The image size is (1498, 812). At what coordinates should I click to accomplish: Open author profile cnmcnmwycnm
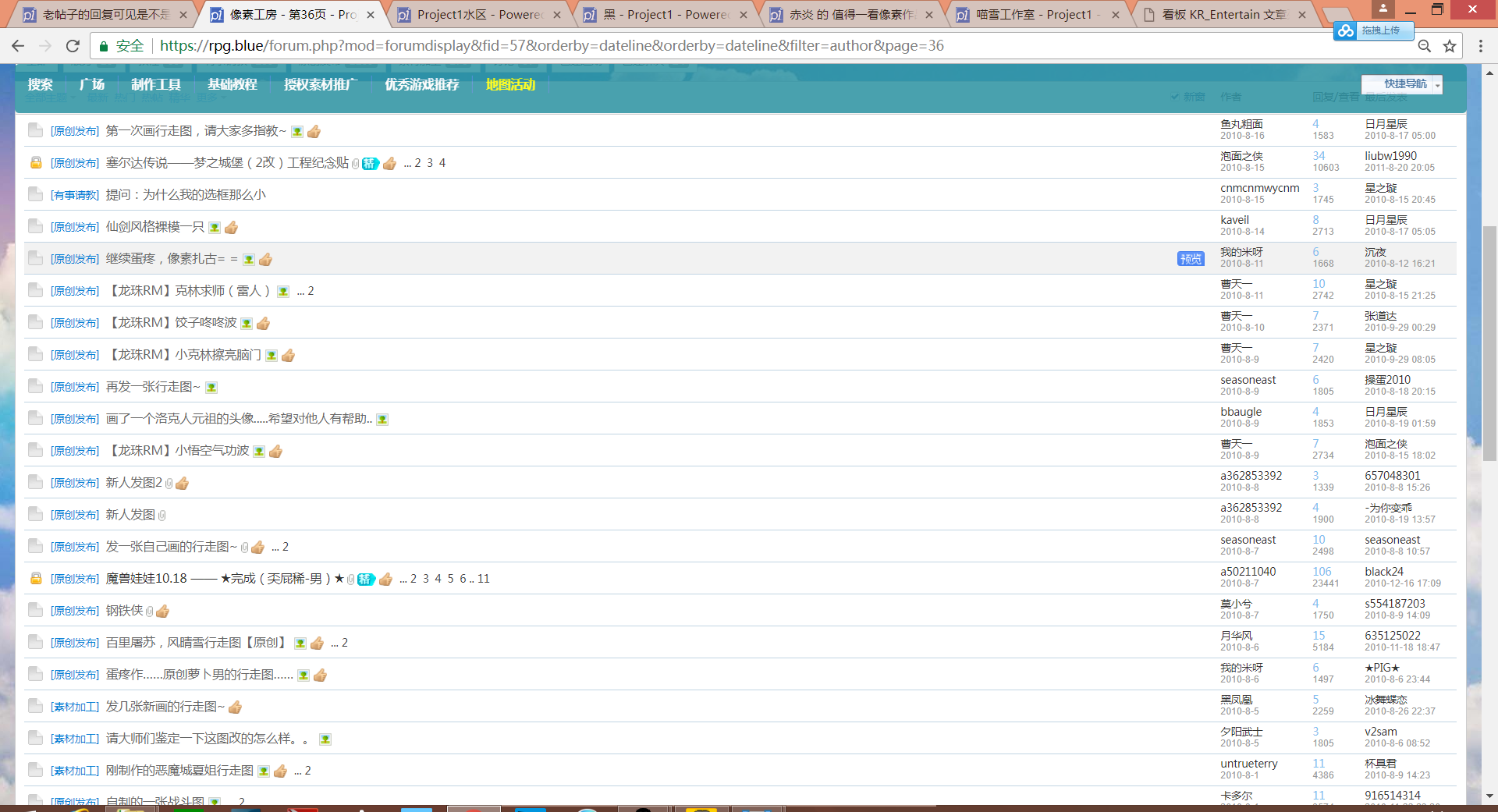tap(1260, 188)
